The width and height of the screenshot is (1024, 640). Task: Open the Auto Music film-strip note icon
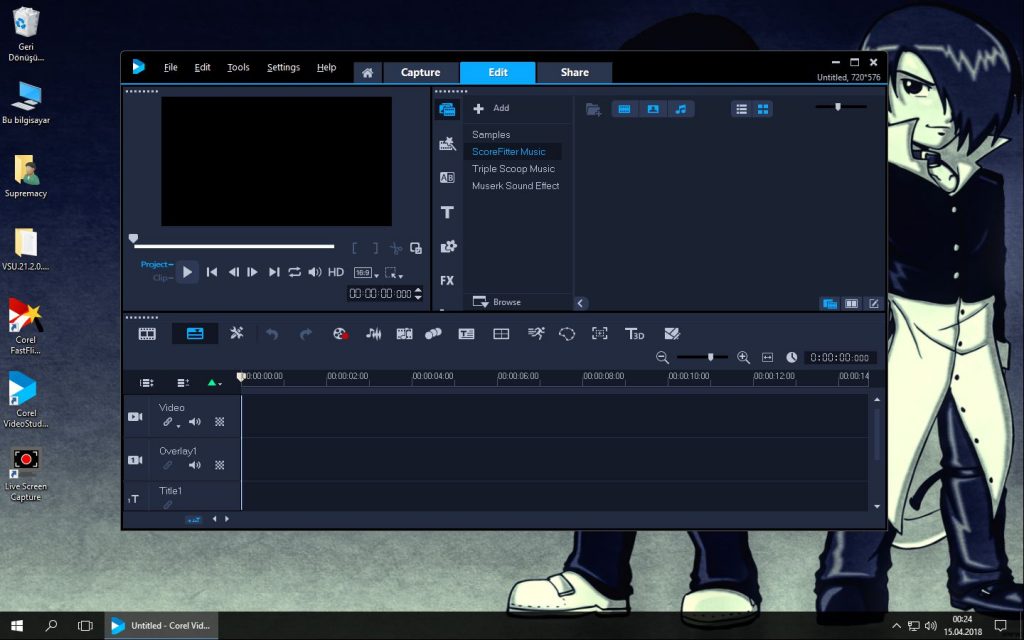click(x=404, y=334)
